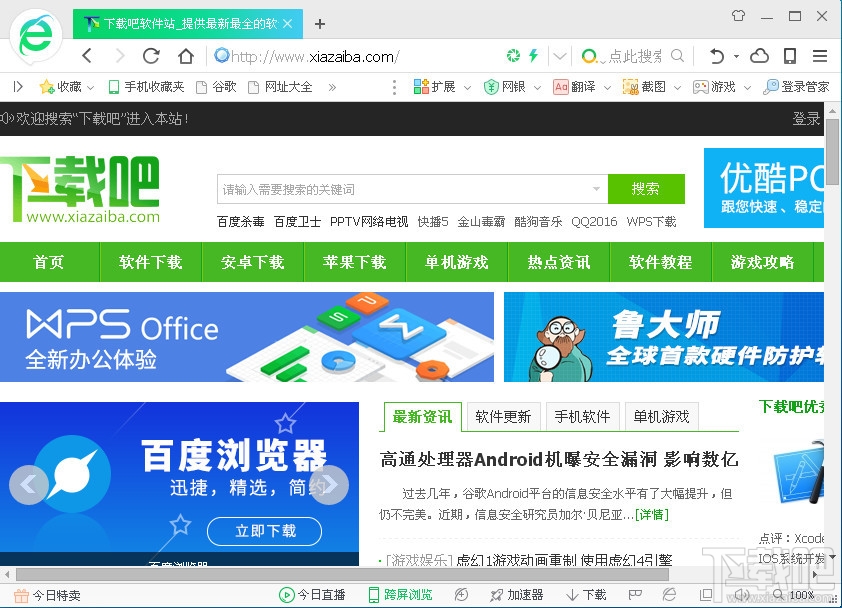Open the 下载 download manager

[586, 595]
